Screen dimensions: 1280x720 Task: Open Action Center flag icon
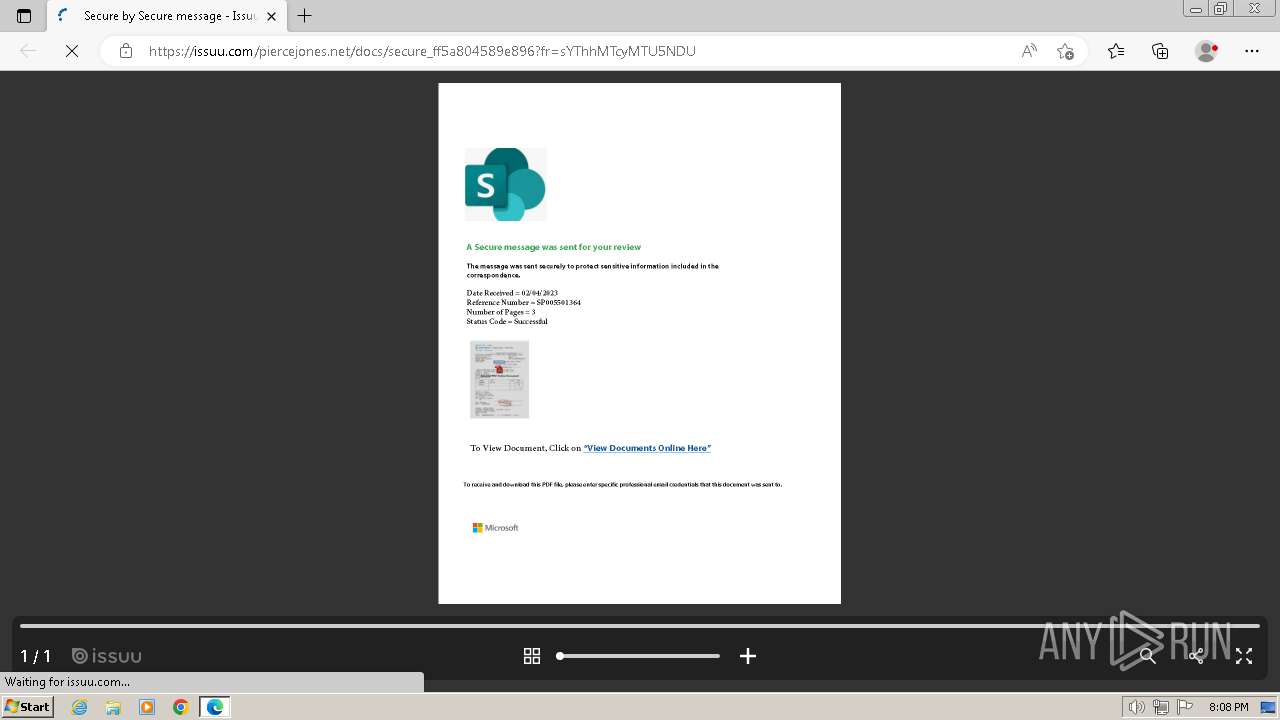(x=1185, y=707)
